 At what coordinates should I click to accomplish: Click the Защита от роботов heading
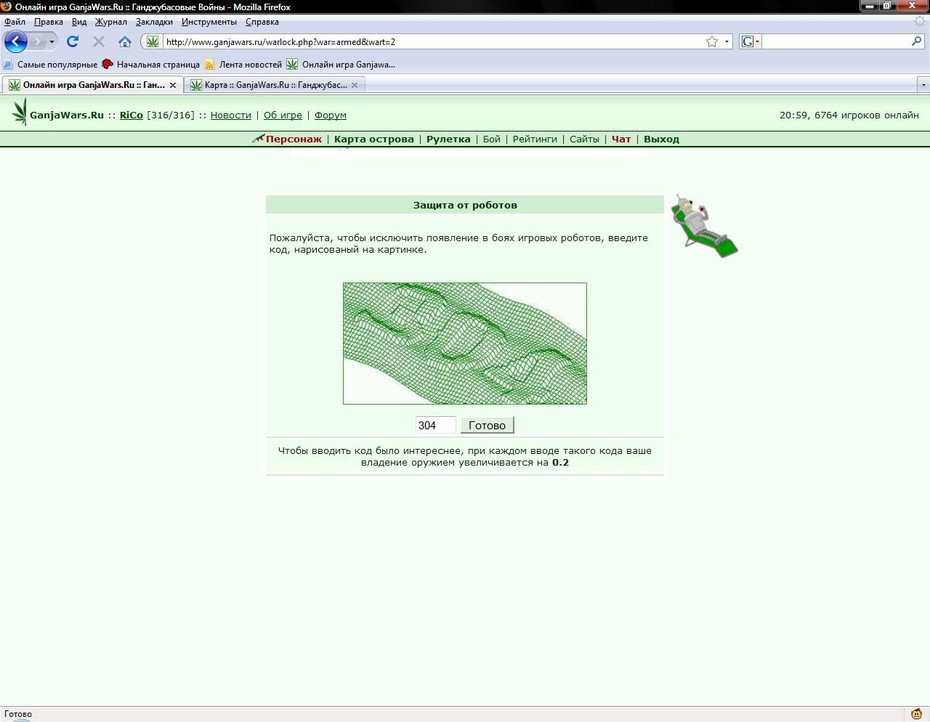pos(465,205)
